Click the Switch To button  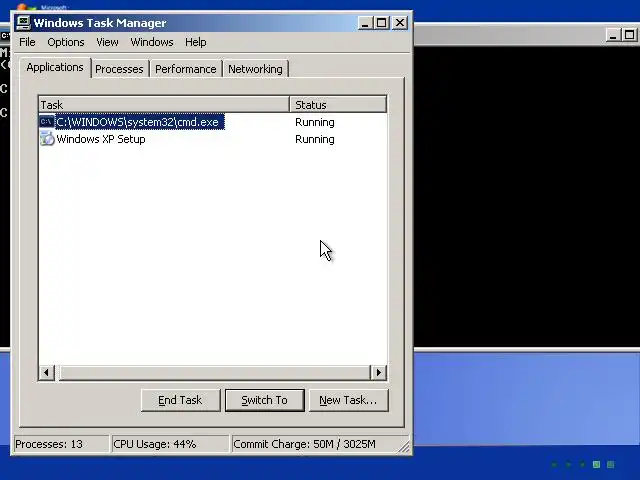coord(264,400)
